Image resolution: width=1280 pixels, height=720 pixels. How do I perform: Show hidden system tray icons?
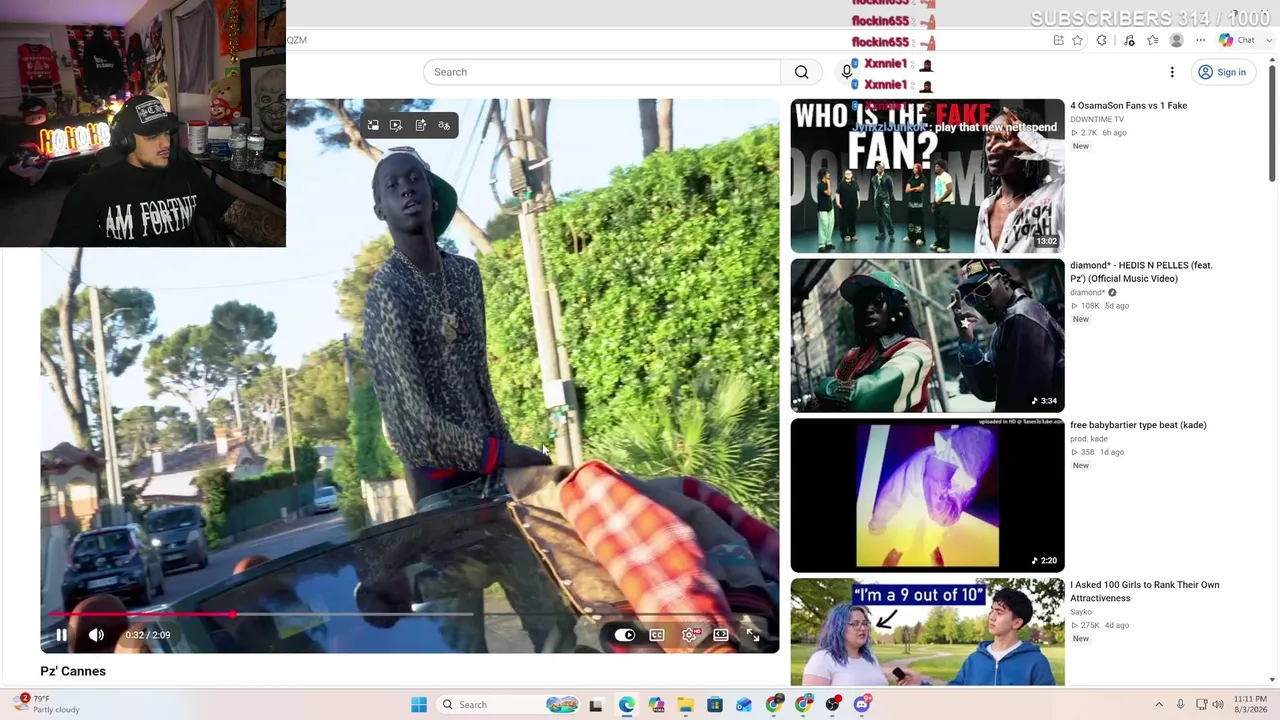coord(1159,705)
